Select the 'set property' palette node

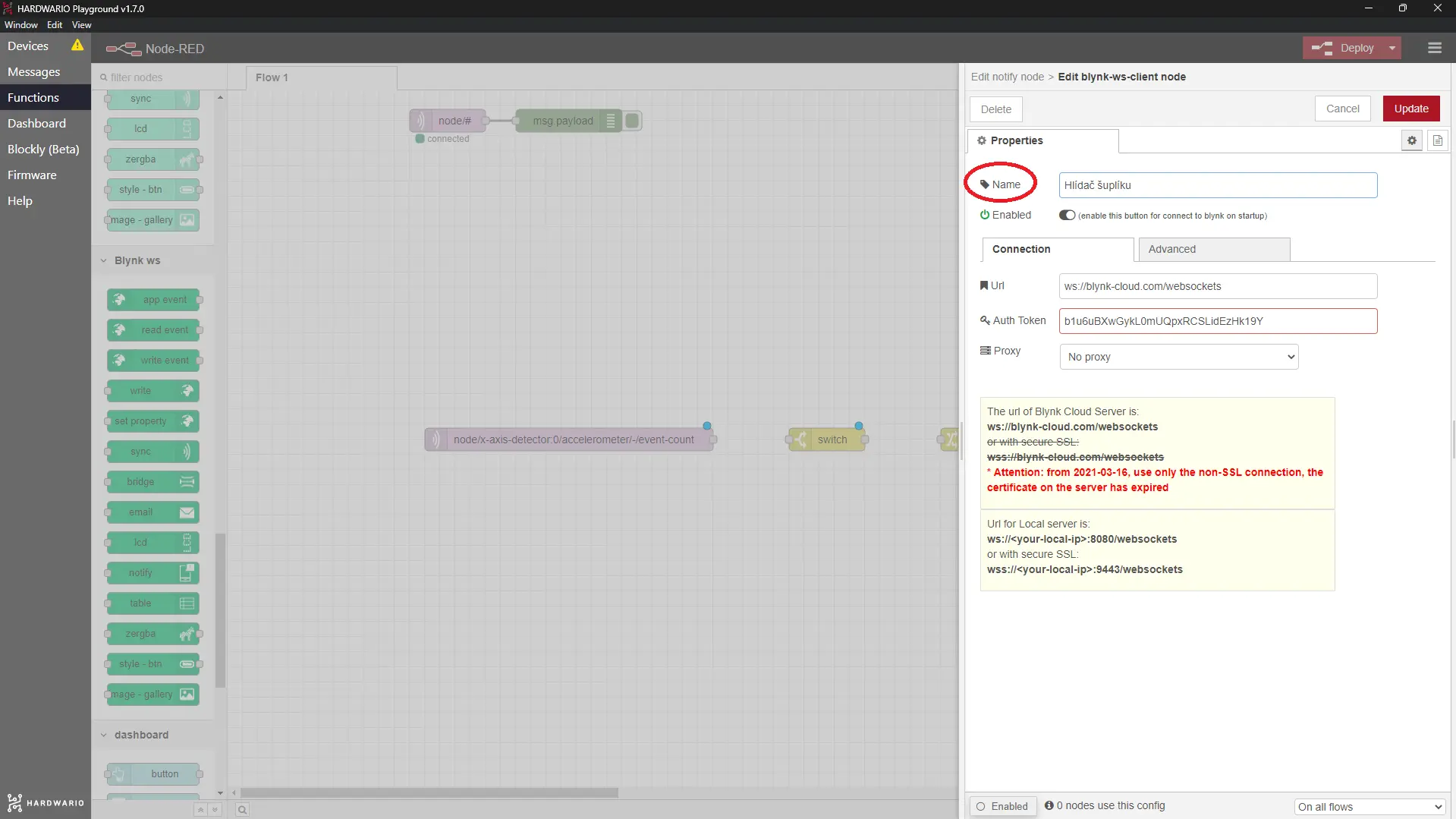tap(153, 421)
